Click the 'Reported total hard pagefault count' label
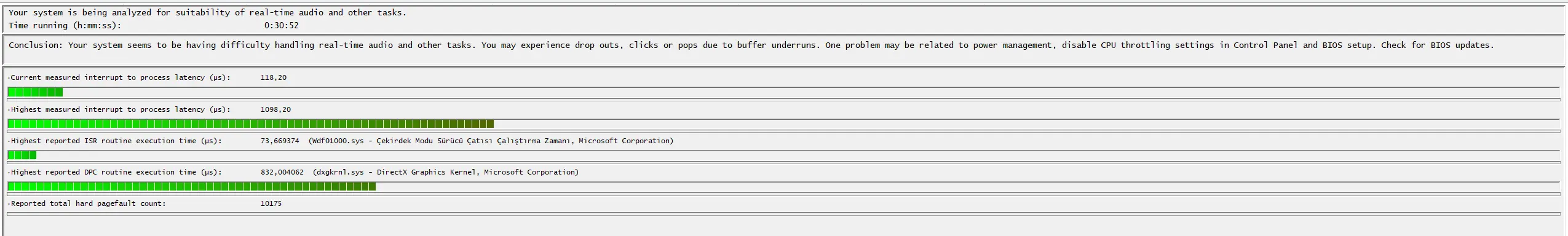1568x236 pixels. (87, 203)
